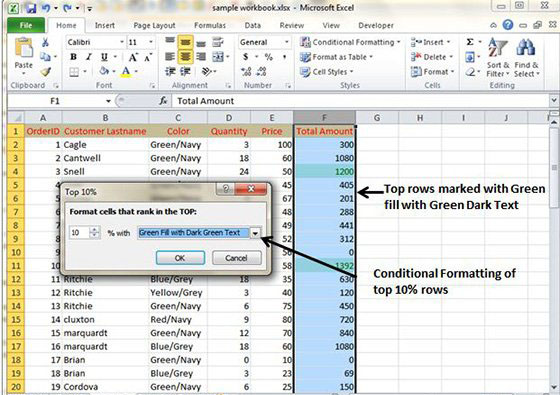The image size is (560, 395).
Task: Open the Insert cells dropdown
Action: (x=430, y=42)
